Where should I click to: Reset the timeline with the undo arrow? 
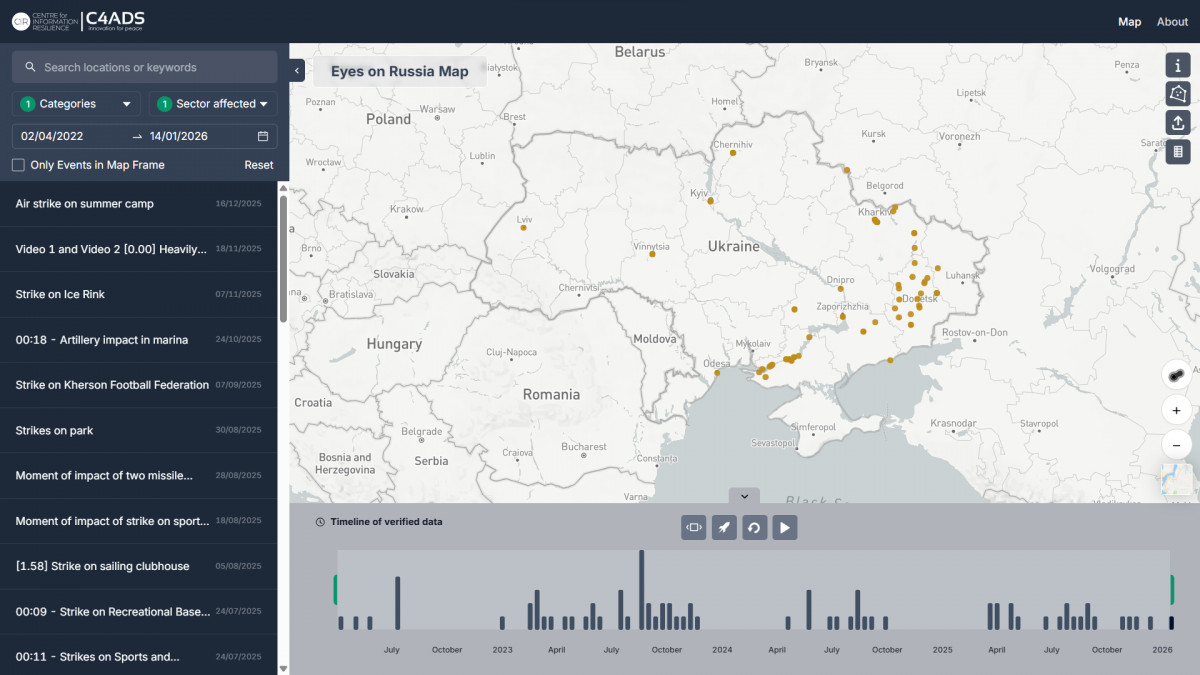[x=755, y=527]
